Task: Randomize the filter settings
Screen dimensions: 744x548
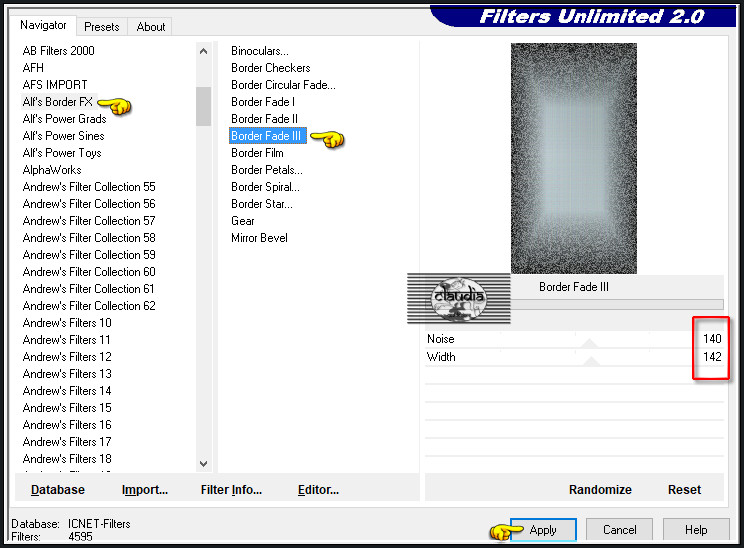Action: pyautogui.click(x=600, y=490)
